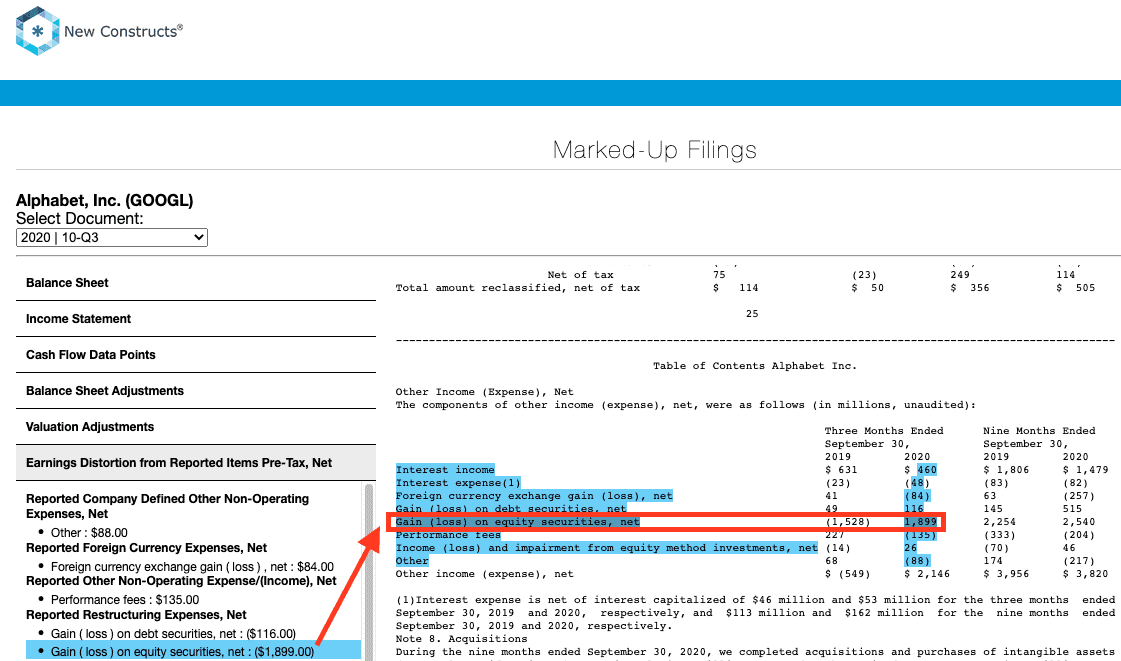The height and width of the screenshot is (661, 1121).
Task: Click the highlighted value '(135)' in the filing
Action: [920, 535]
